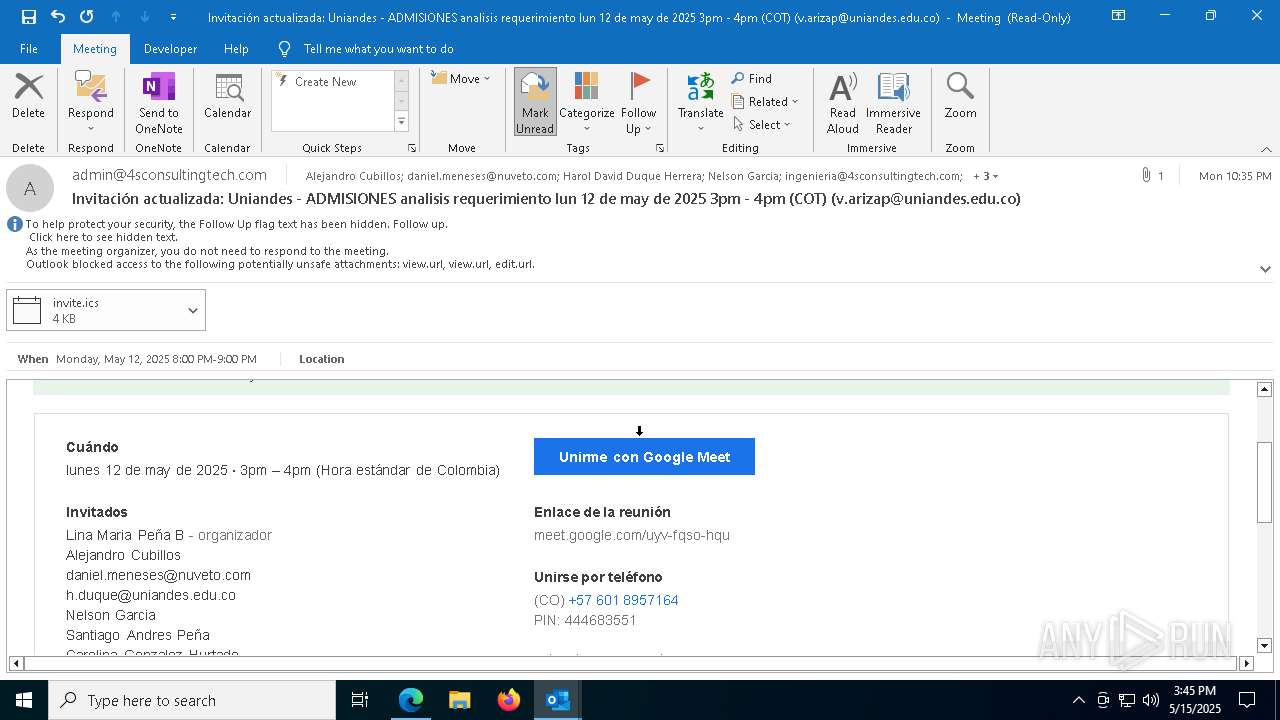
Task: Open the Follow Up flag menu
Action: coord(638,102)
